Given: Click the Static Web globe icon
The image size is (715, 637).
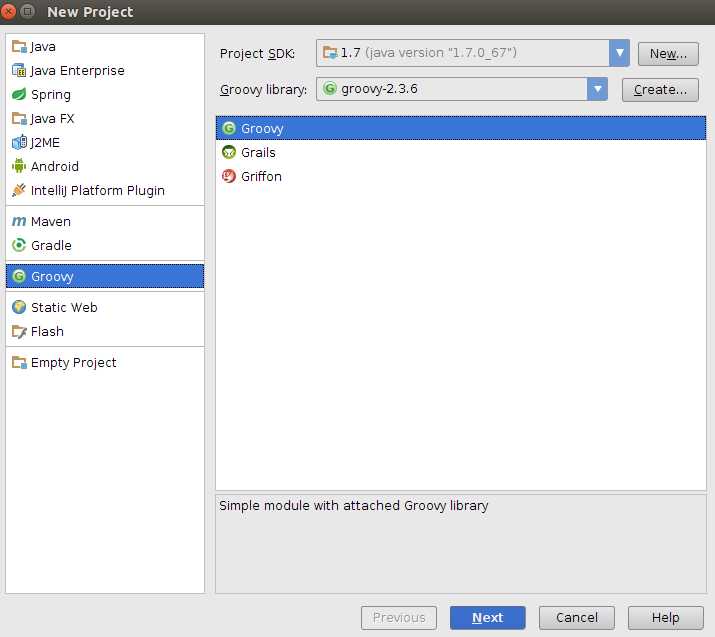Looking at the screenshot, I should coord(19,307).
